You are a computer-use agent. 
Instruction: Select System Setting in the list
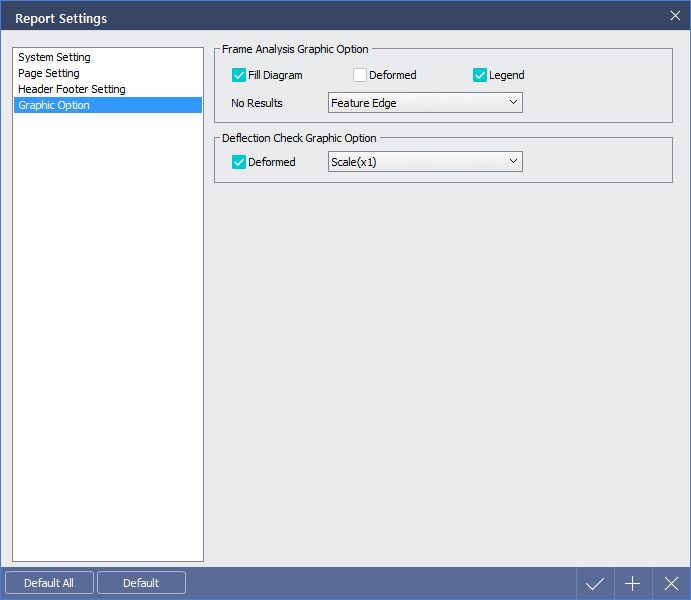(x=54, y=57)
